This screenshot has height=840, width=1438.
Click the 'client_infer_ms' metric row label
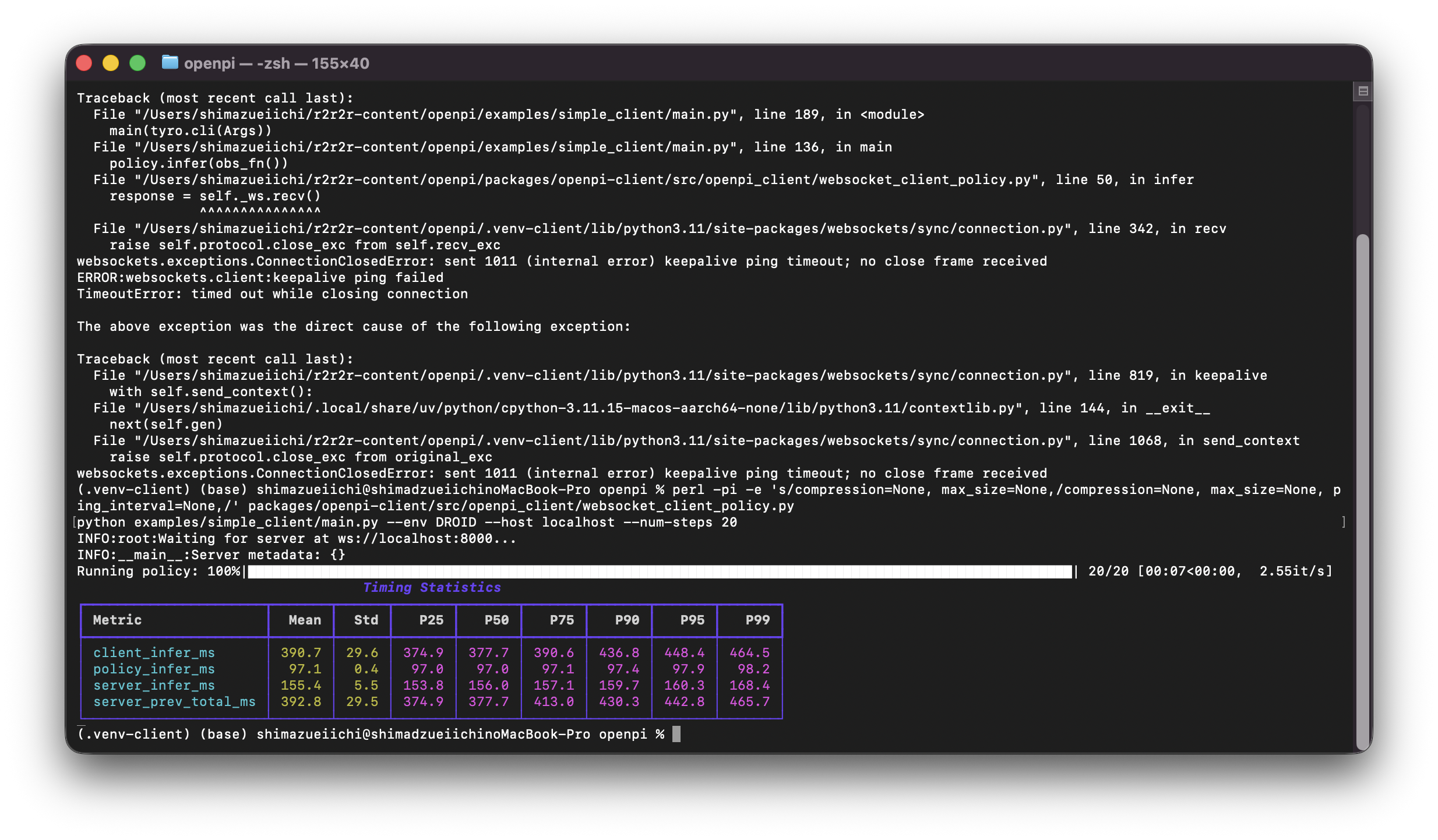(x=154, y=652)
